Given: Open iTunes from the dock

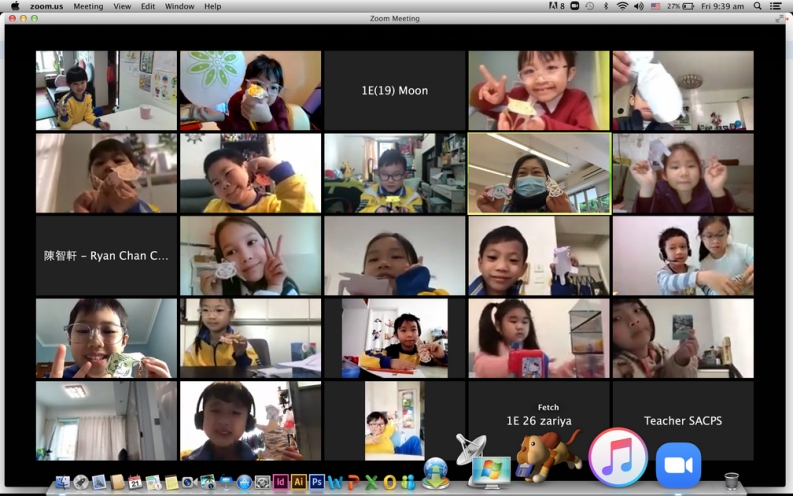Looking at the screenshot, I should (x=618, y=457).
